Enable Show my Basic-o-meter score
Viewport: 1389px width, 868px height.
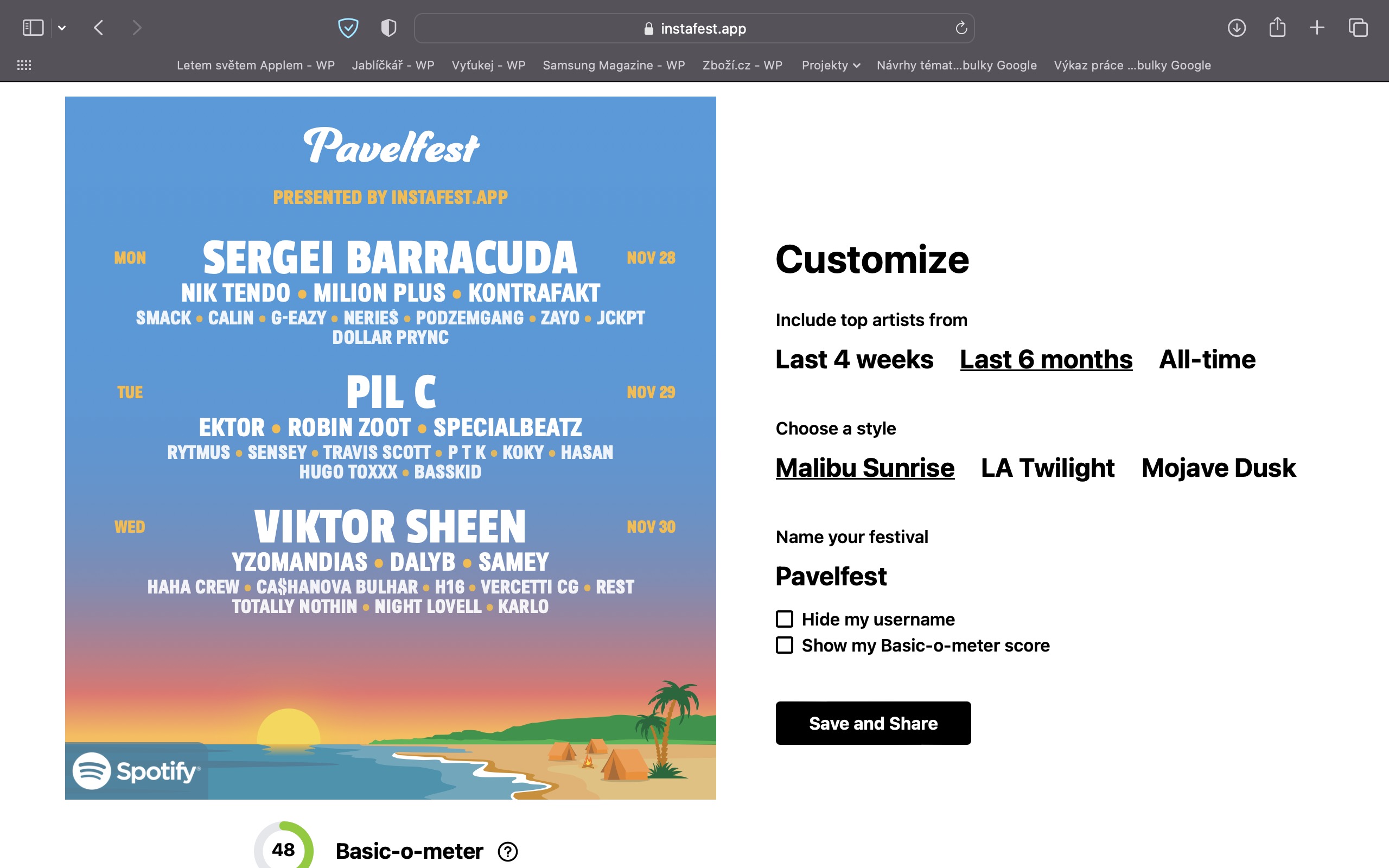click(x=785, y=645)
